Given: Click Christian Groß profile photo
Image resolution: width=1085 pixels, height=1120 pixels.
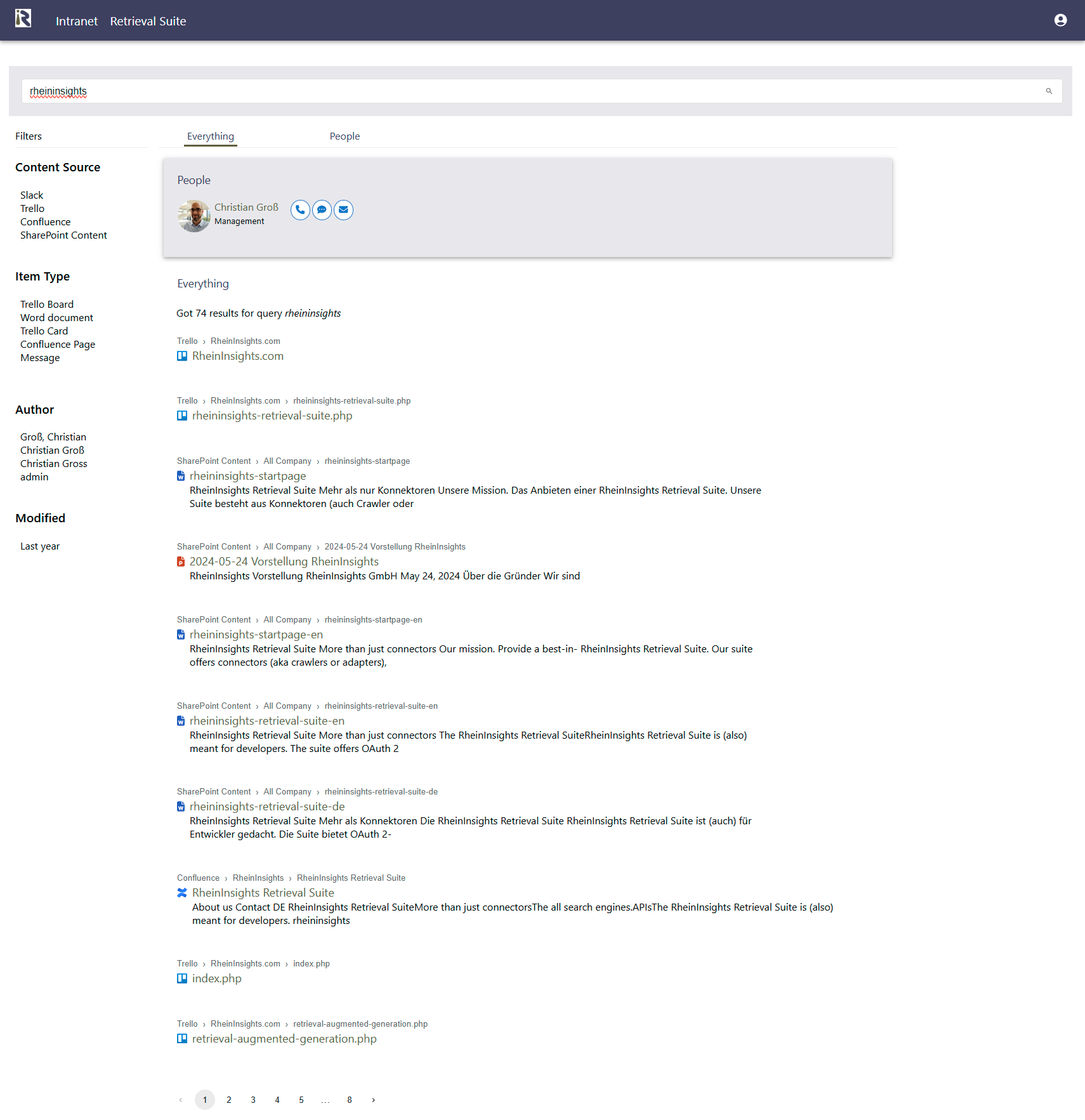Looking at the screenshot, I should 194,216.
